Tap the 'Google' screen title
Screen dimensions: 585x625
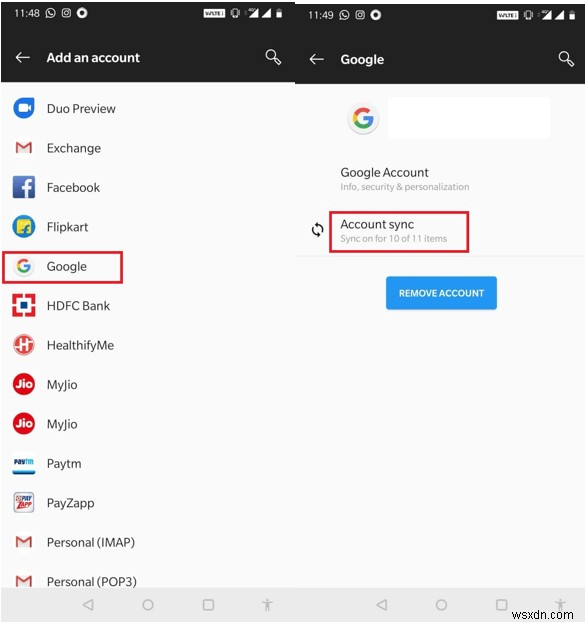pos(362,60)
